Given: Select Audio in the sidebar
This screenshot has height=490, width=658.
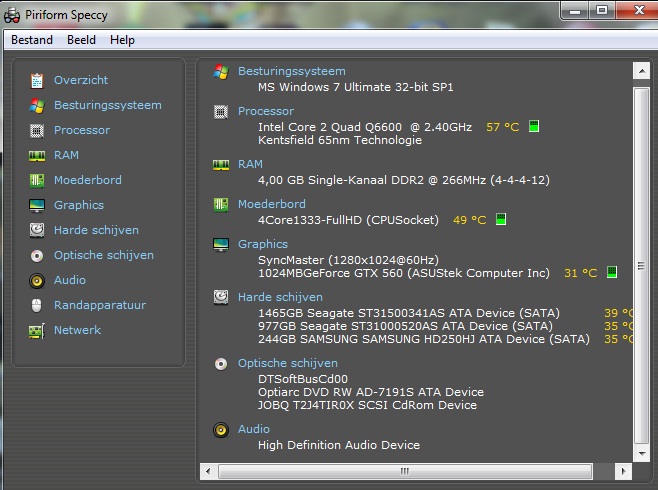Looking at the screenshot, I should 70,280.
